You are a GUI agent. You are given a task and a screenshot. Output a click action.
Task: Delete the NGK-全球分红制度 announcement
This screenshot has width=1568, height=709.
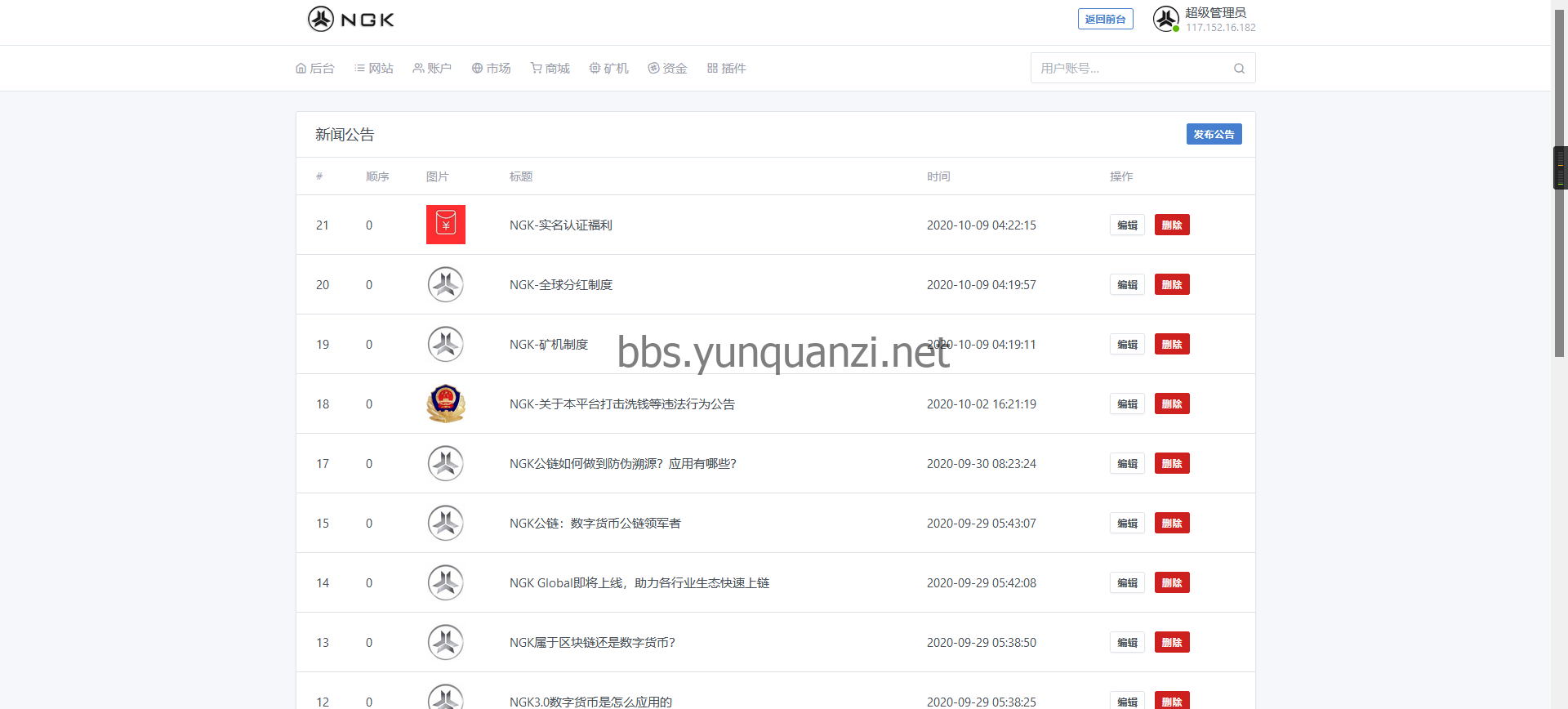coord(1171,285)
